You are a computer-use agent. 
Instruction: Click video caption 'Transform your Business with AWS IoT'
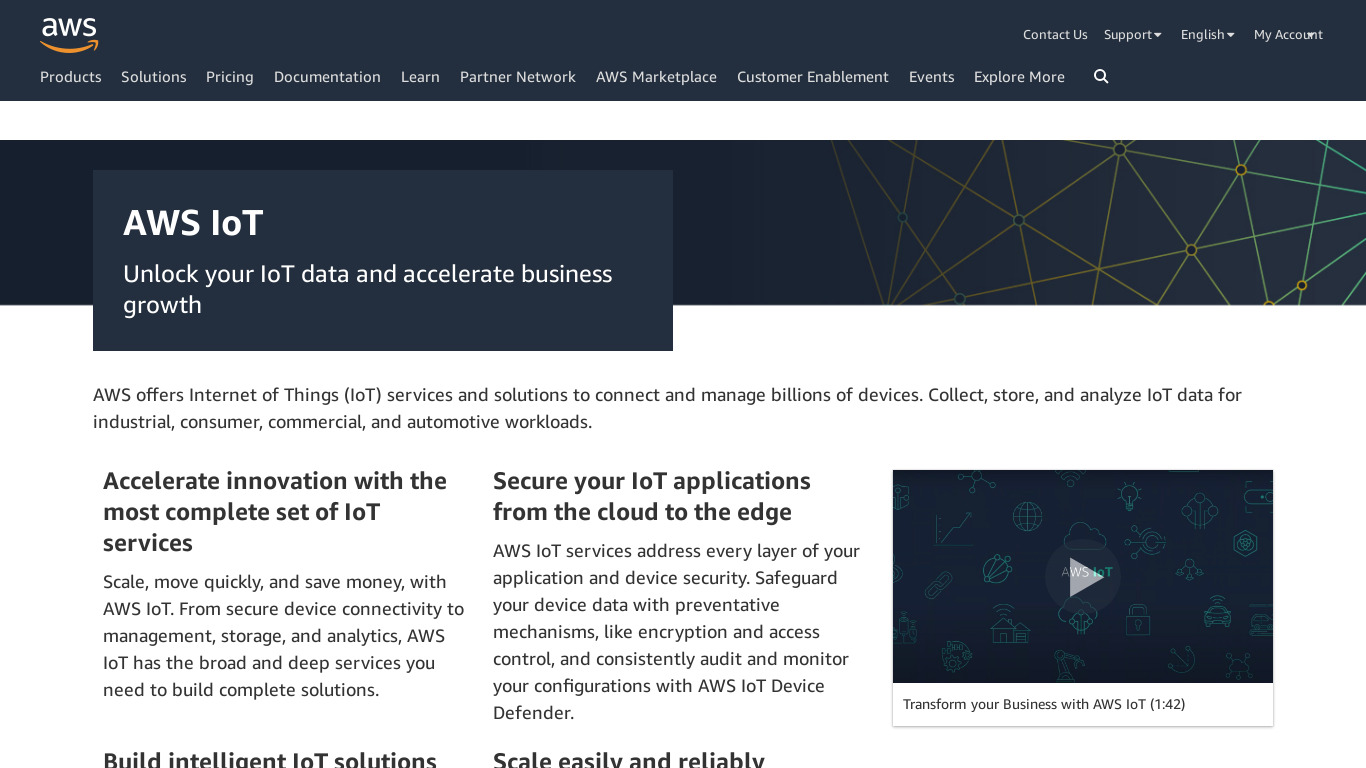[x=1044, y=704]
